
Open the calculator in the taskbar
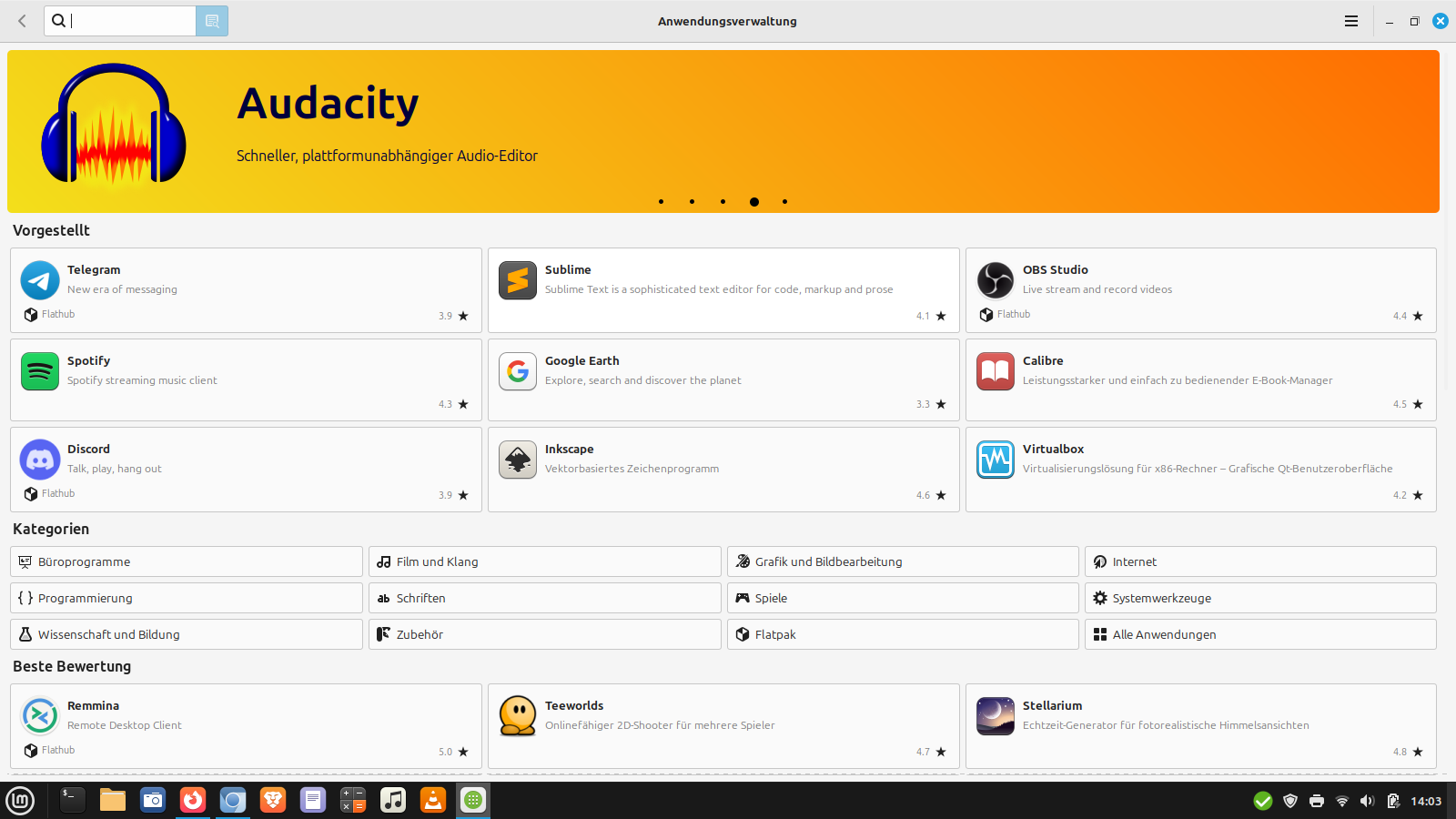(353, 801)
